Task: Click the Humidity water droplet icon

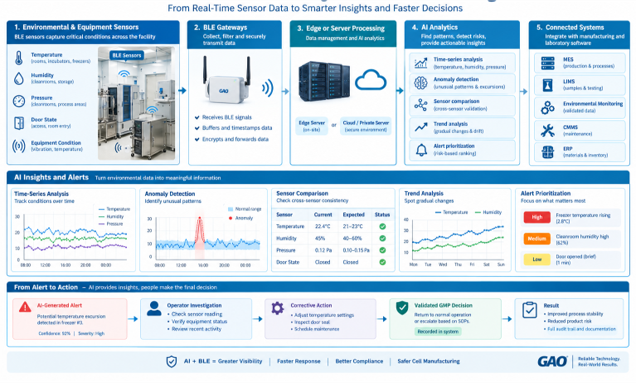Action: tap(19, 78)
